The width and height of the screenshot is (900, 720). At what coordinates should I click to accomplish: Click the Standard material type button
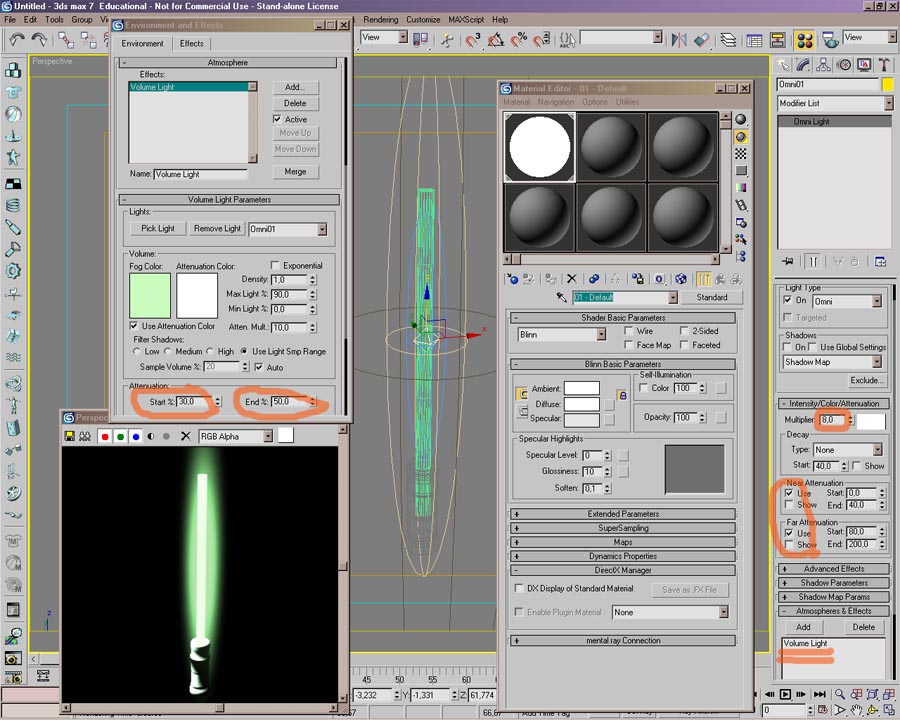(x=712, y=297)
